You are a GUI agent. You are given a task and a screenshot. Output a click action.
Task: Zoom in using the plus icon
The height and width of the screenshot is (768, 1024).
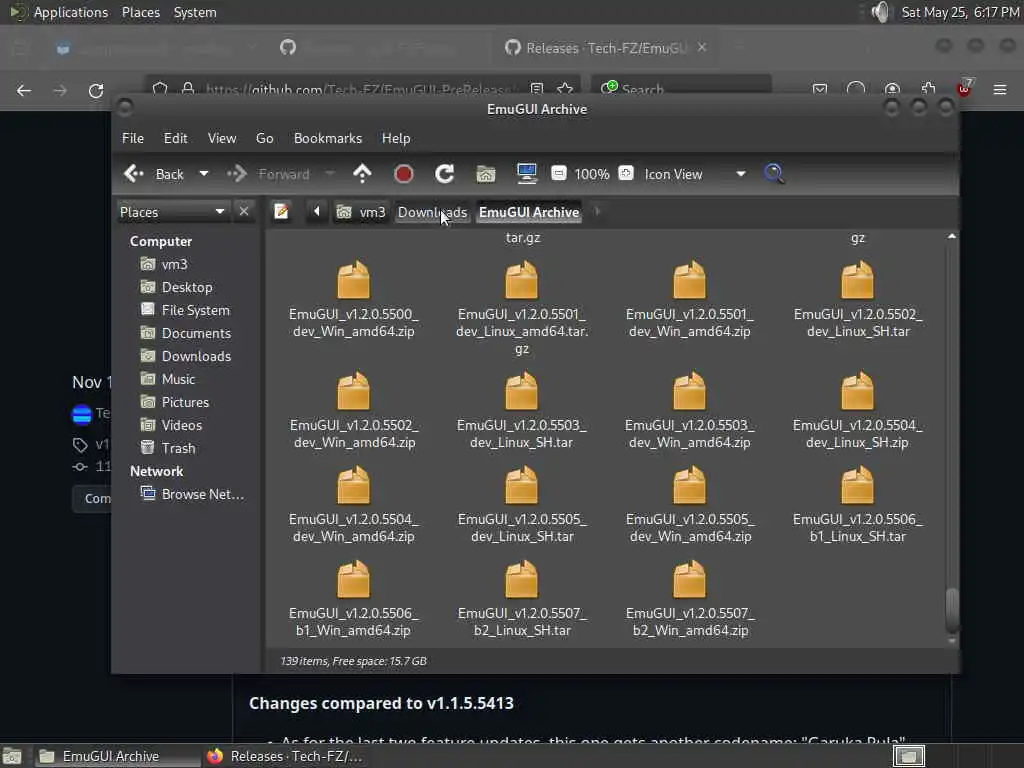click(626, 173)
